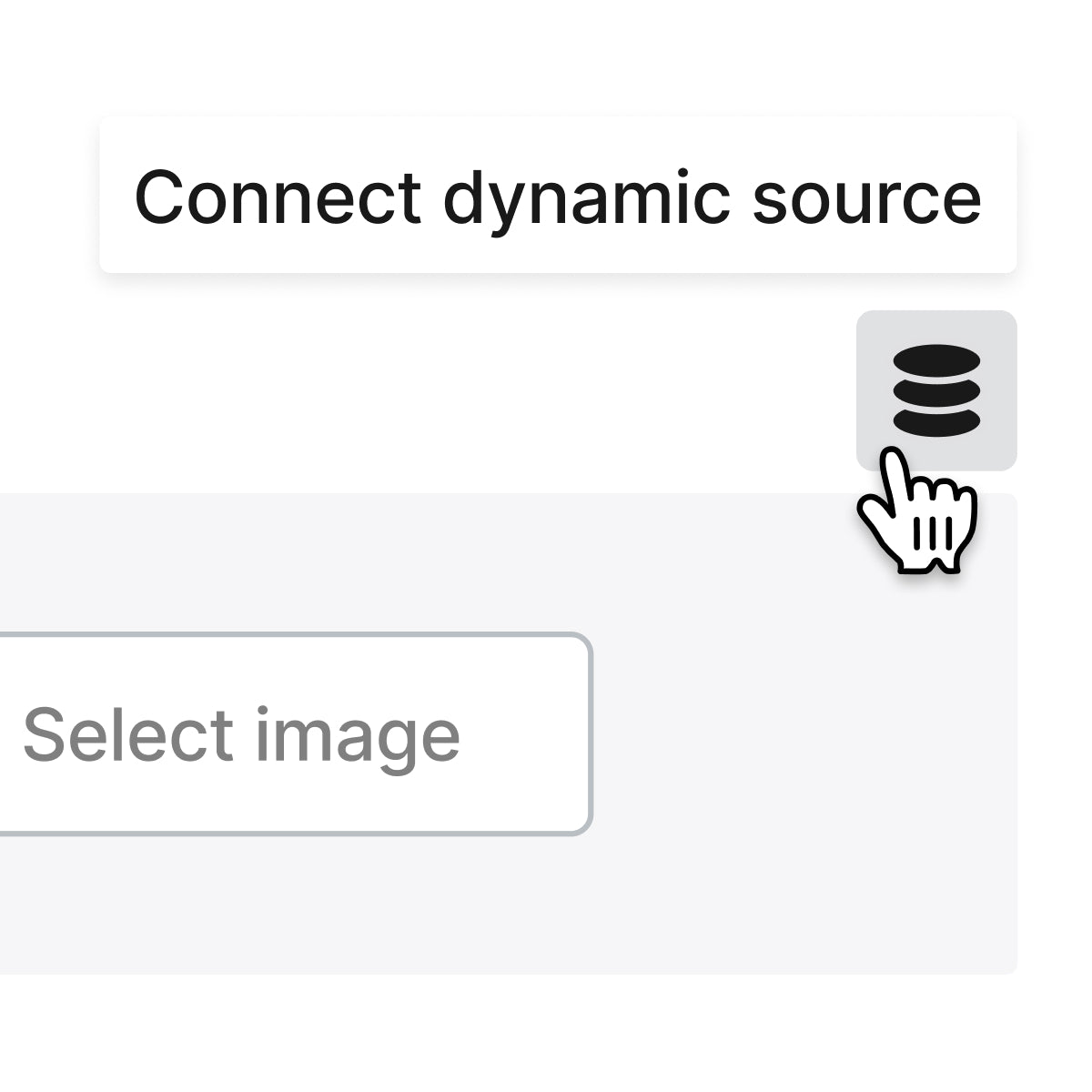Select the three-layer stack icon button
Viewport: 1092px width, 1092px height.
[936, 390]
